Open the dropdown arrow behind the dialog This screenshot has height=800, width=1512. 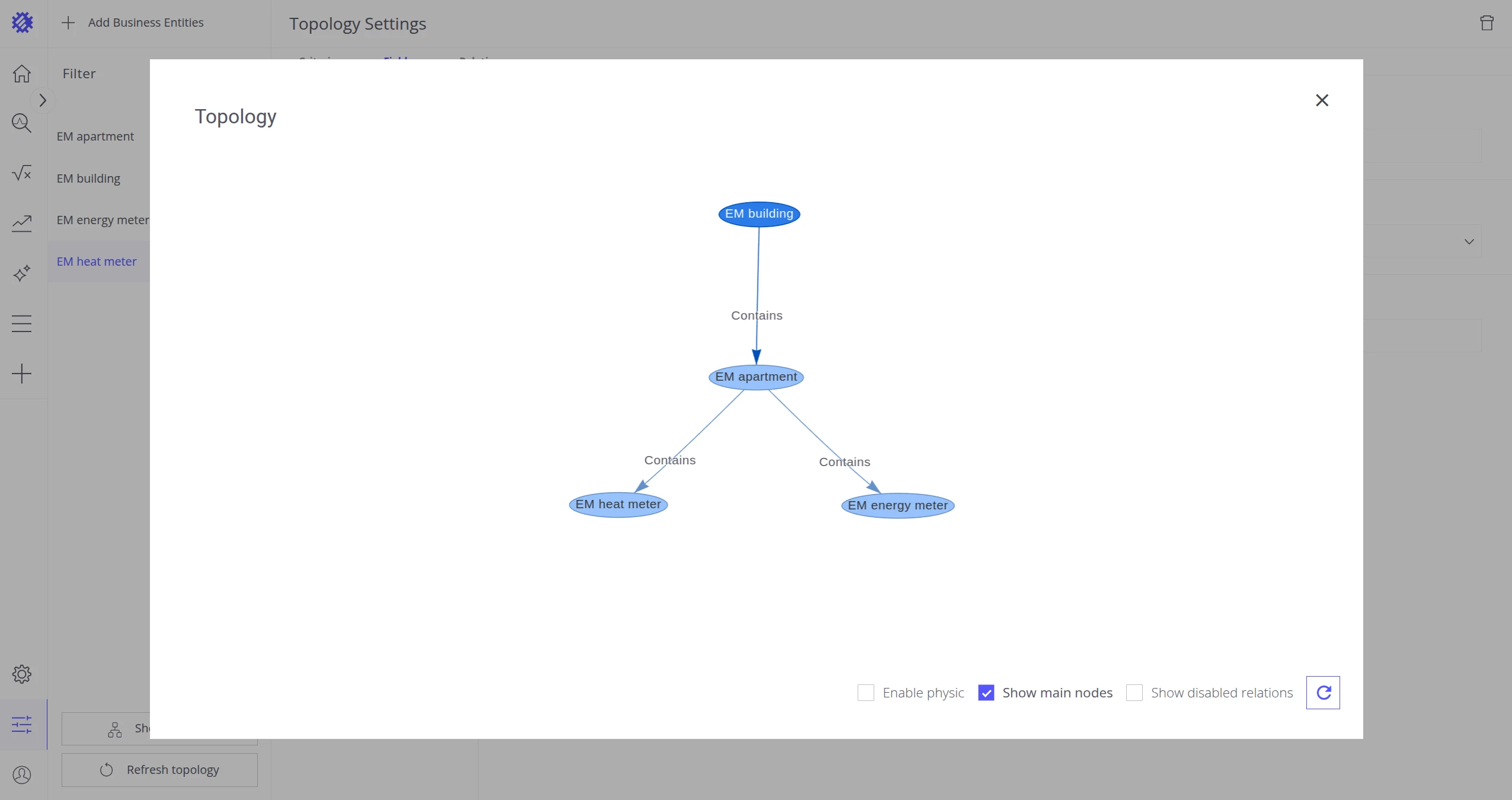[x=1469, y=241]
